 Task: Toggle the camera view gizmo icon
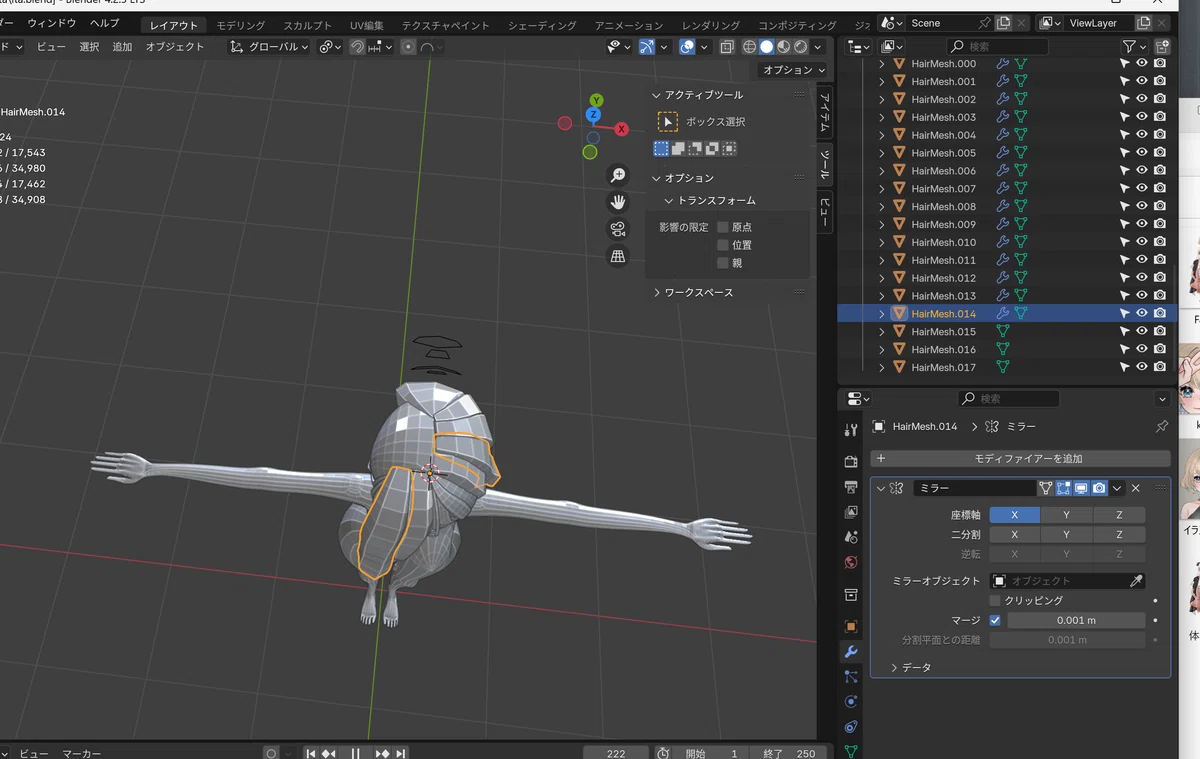coord(618,229)
